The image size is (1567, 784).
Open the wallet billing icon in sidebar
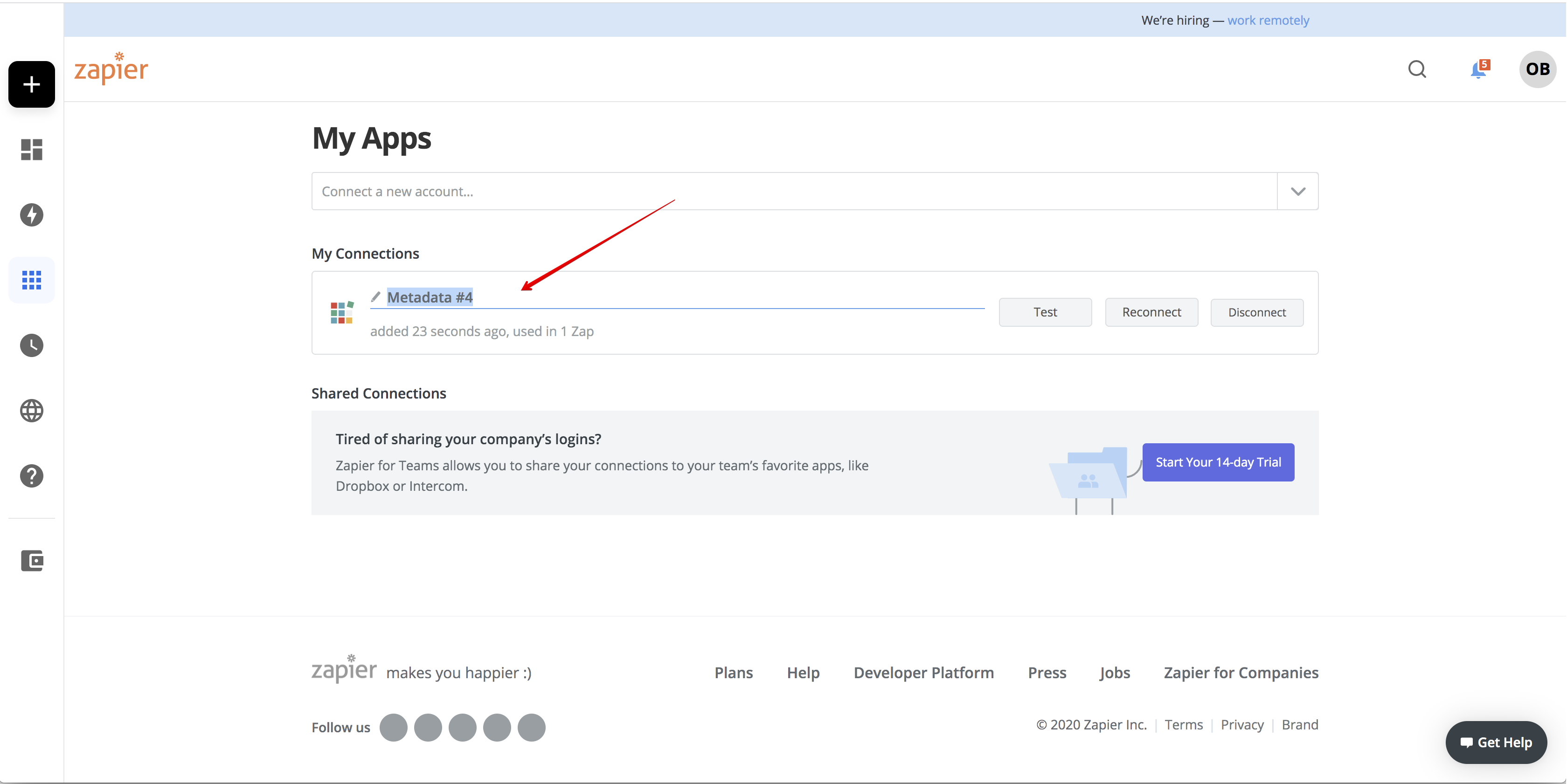tap(32, 560)
